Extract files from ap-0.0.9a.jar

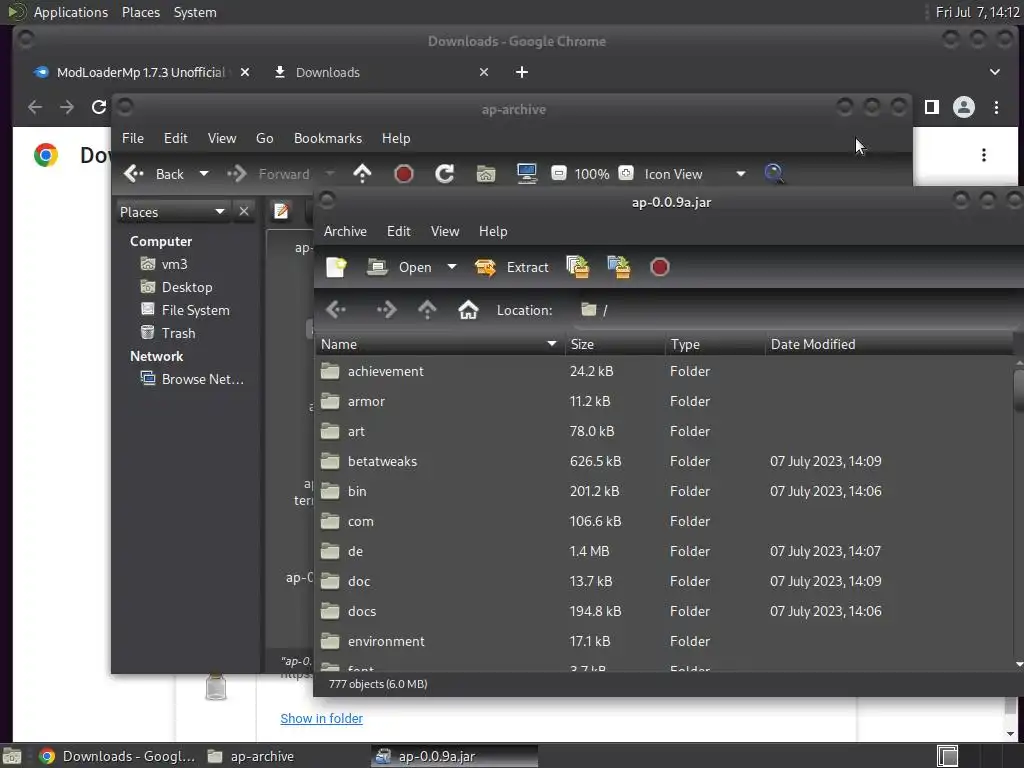tap(511, 267)
